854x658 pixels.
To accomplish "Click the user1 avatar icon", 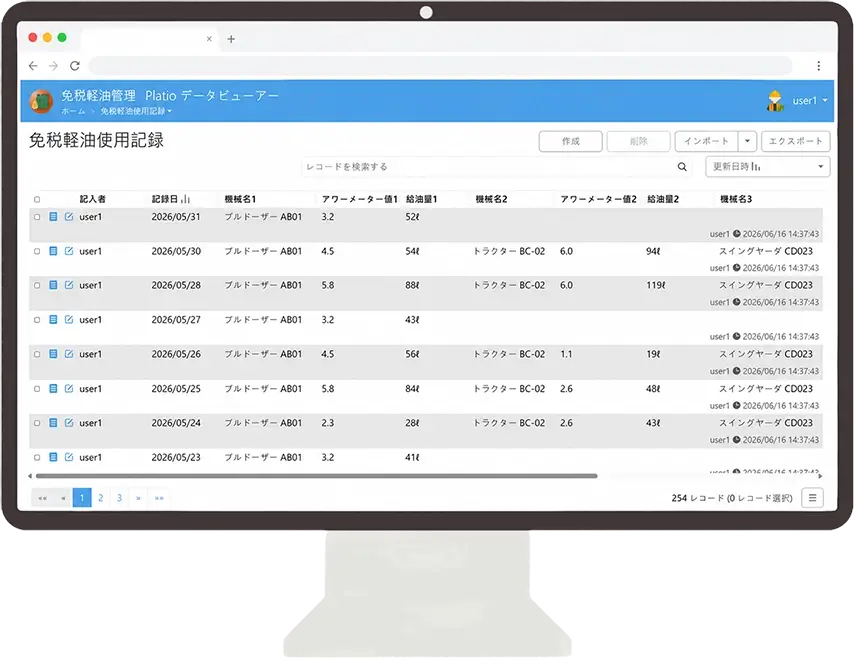I will click(x=775, y=101).
